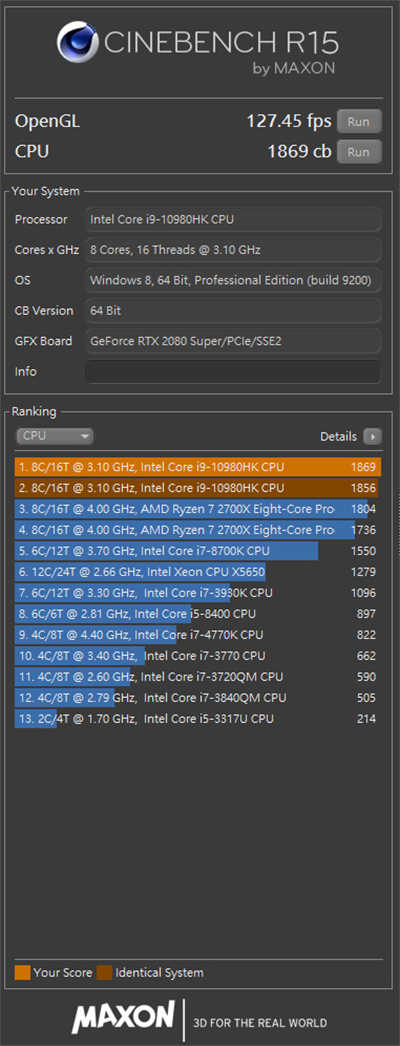Select ranking row 11 Core i7-3720QM
The height and width of the screenshot is (1046, 400).
coord(198,677)
